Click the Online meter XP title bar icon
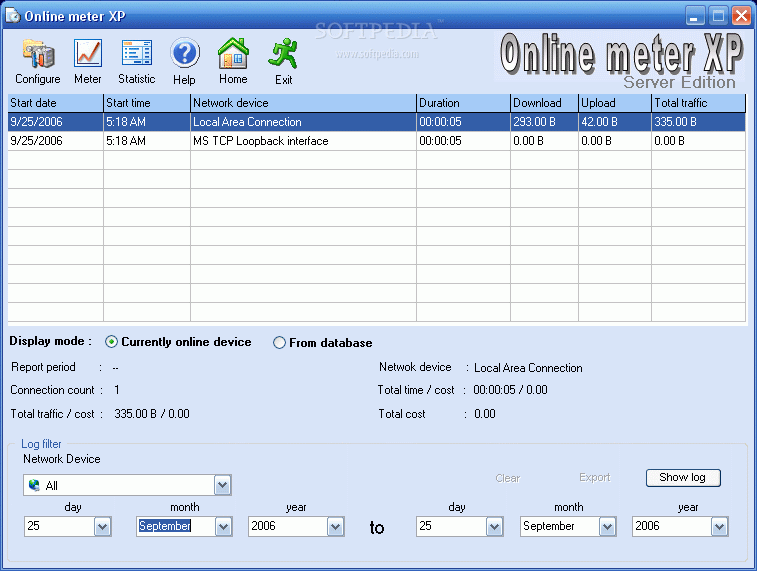This screenshot has width=757, height=571. (x=13, y=15)
